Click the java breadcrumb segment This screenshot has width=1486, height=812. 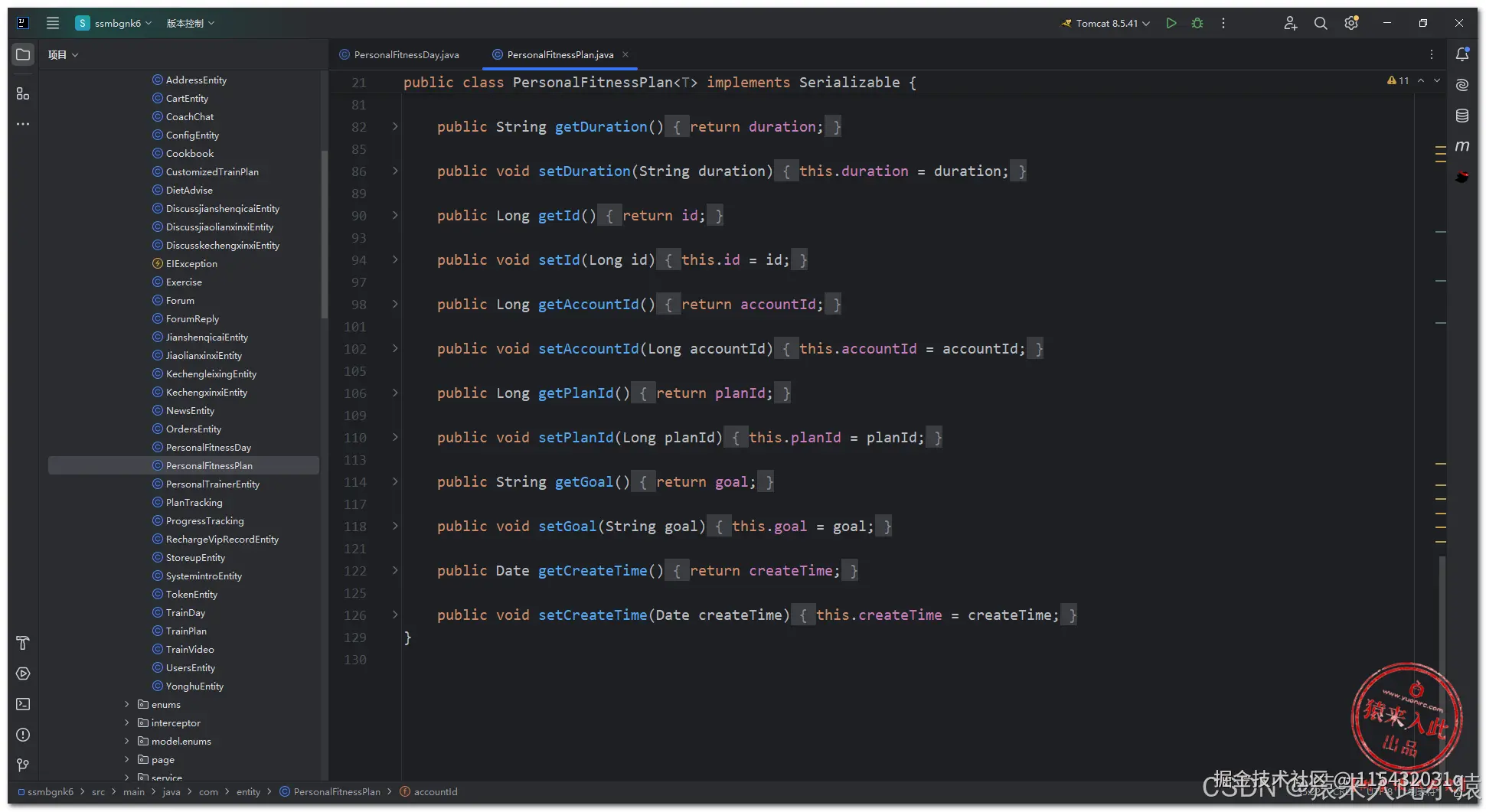coord(171,792)
